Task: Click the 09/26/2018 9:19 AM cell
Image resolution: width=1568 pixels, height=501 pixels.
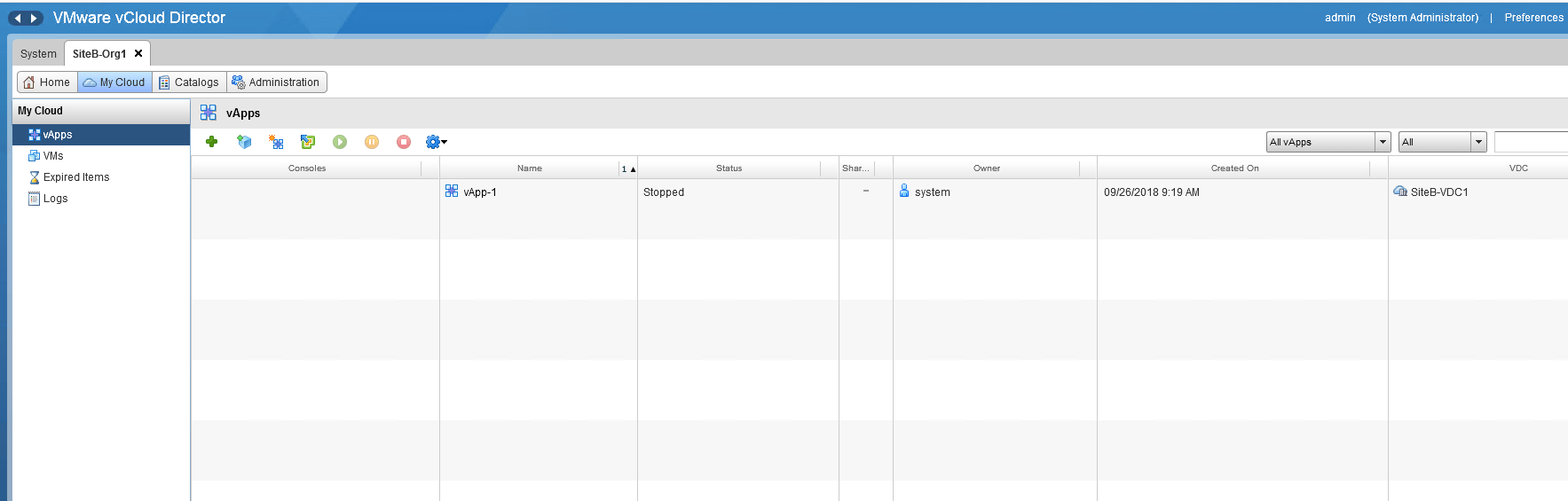Action: coord(1152,192)
